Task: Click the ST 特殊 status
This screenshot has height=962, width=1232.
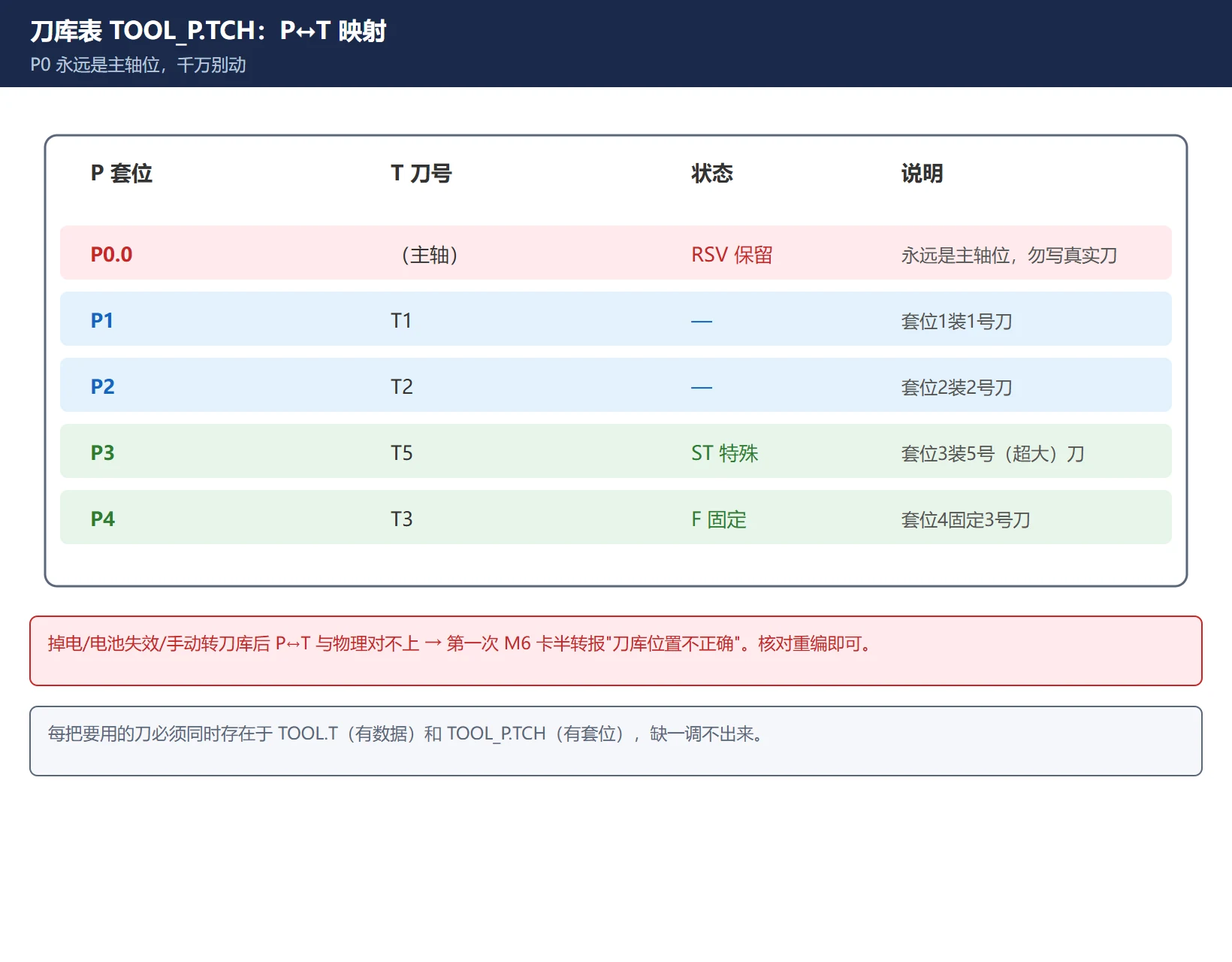Action: point(725,453)
